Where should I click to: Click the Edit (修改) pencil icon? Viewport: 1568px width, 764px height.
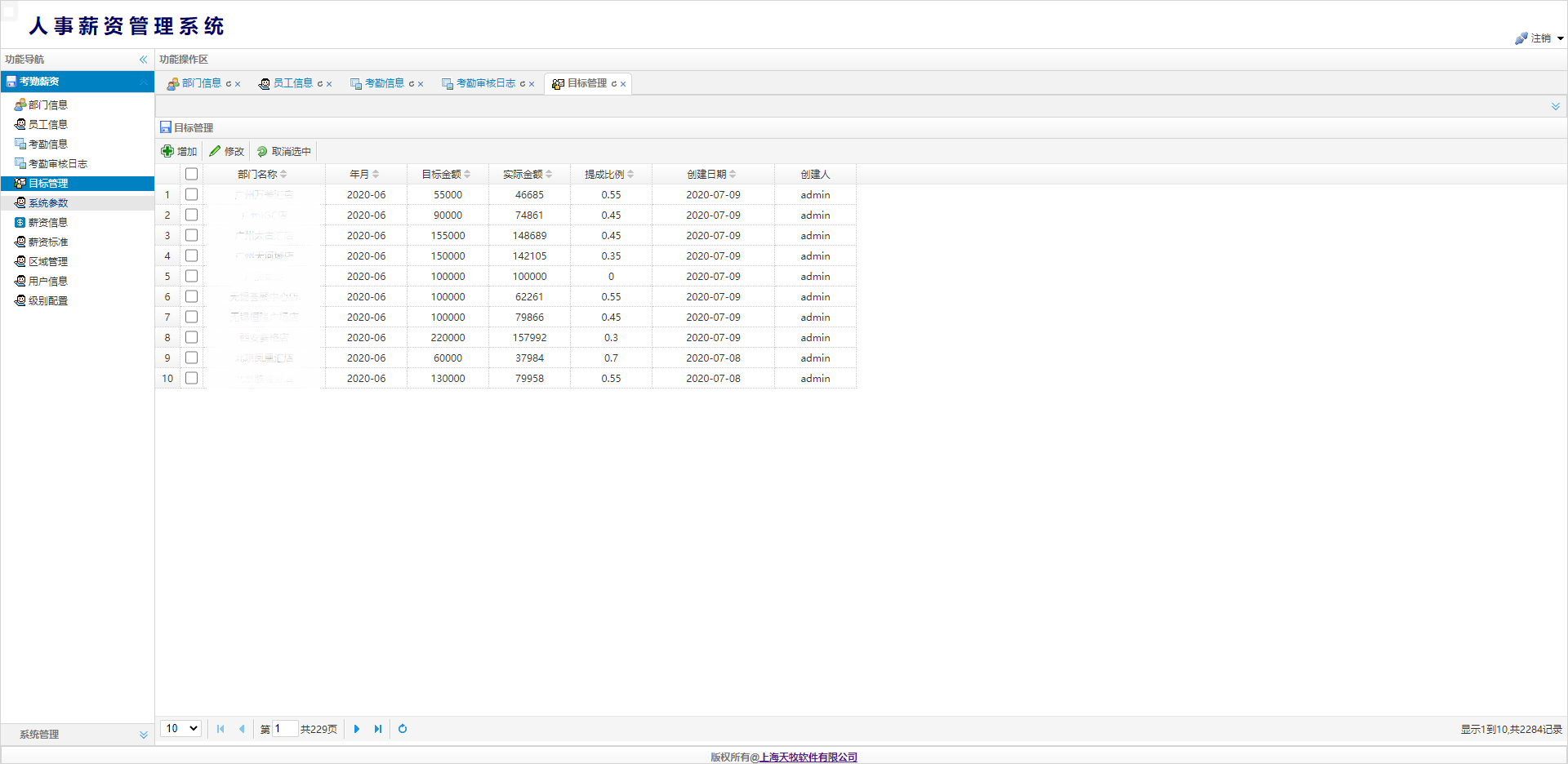click(216, 151)
